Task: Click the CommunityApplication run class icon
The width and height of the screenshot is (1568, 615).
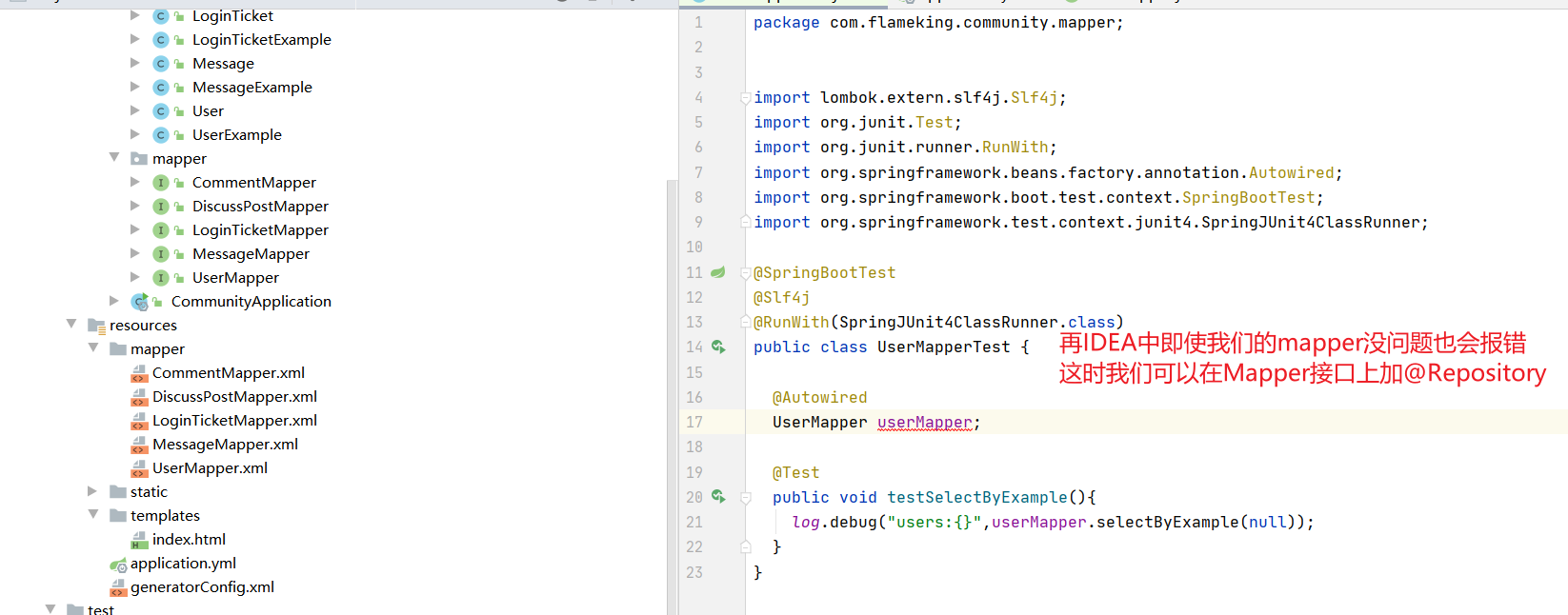Action: (140, 302)
